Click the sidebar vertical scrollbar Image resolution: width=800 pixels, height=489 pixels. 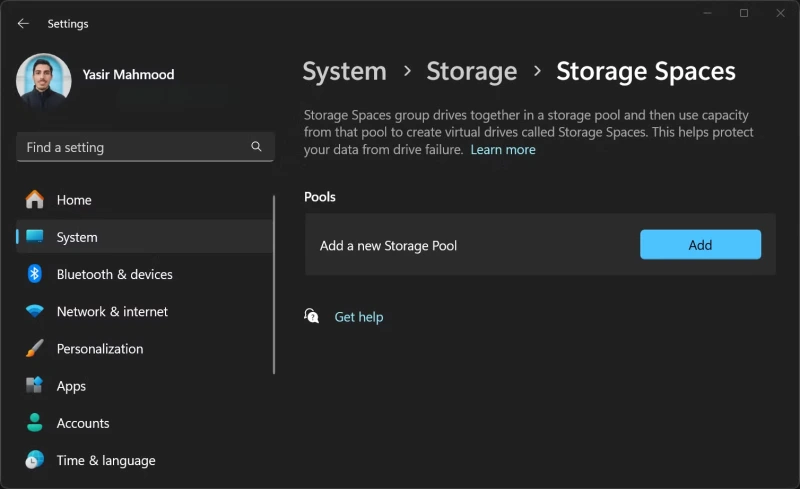pyautogui.click(x=274, y=285)
